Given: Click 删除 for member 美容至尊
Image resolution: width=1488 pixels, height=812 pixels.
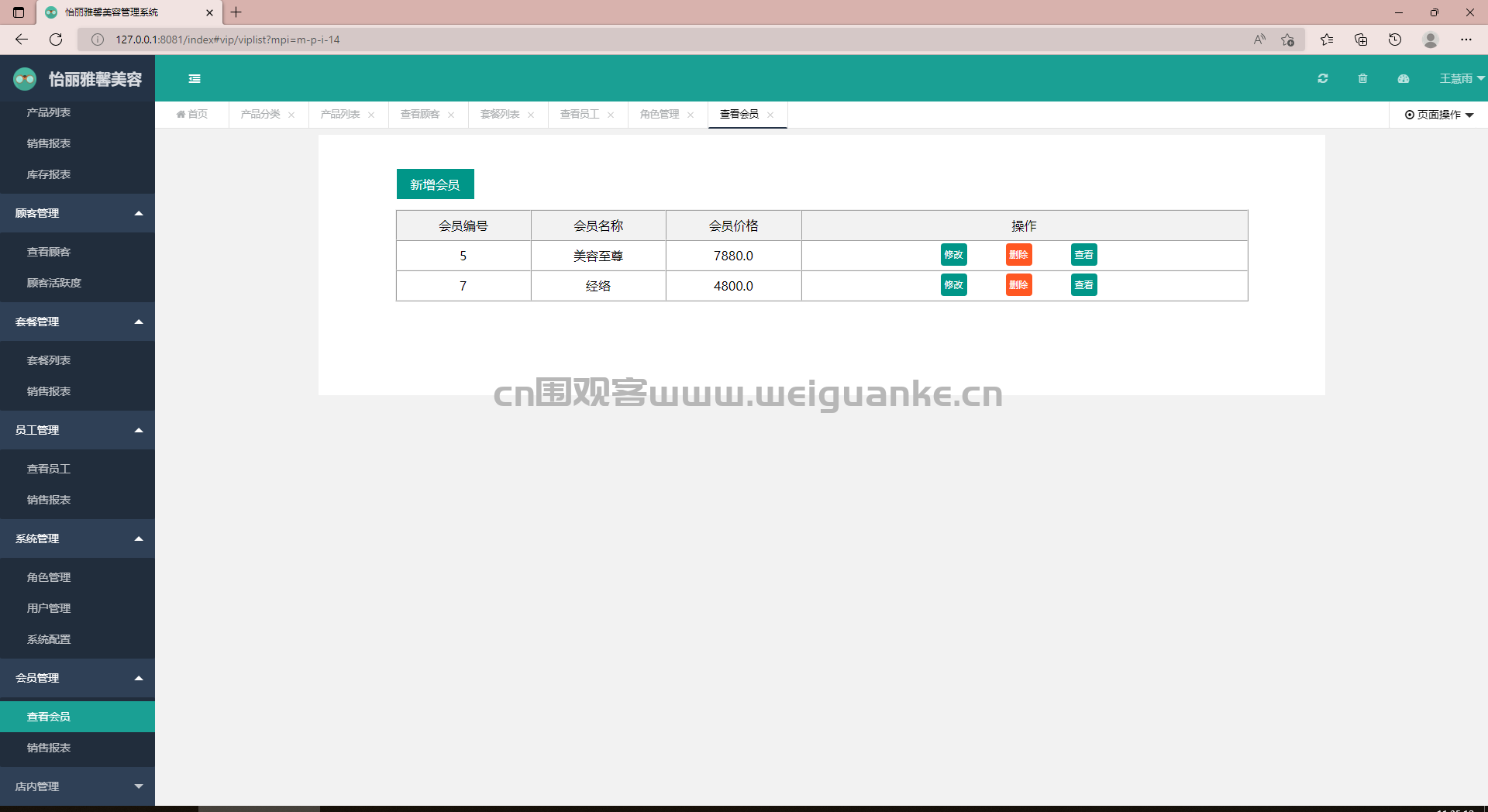Looking at the screenshot, I should [1019, 255].
